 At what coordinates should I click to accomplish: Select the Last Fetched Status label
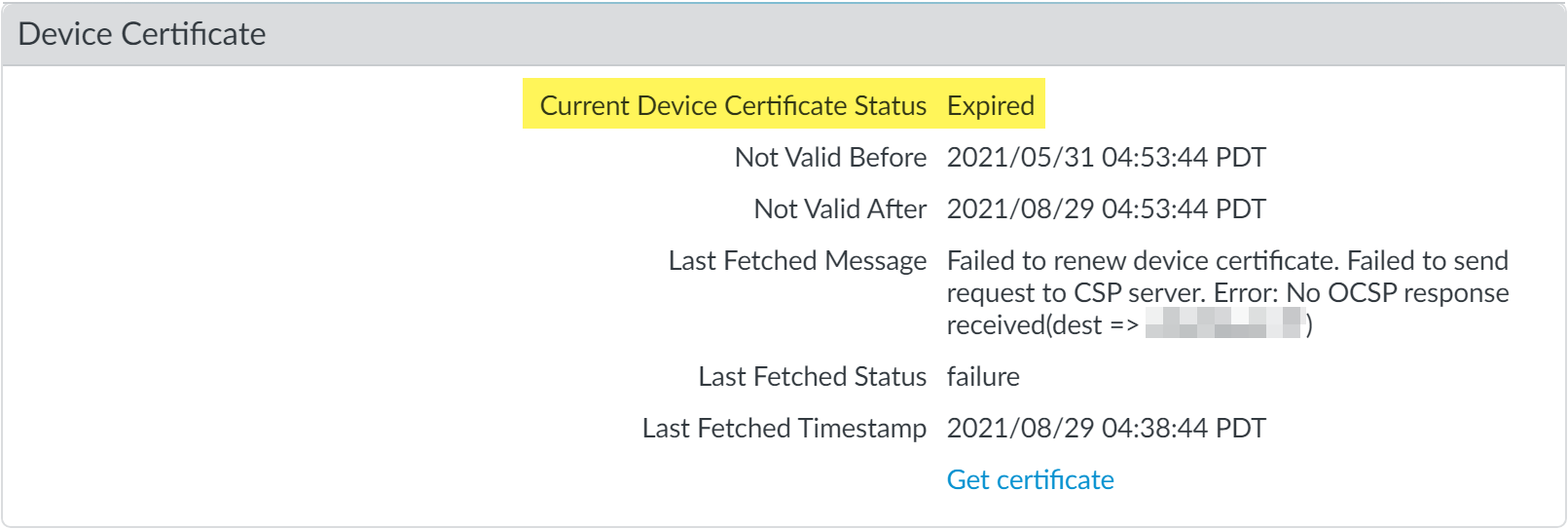pos(812,376)
